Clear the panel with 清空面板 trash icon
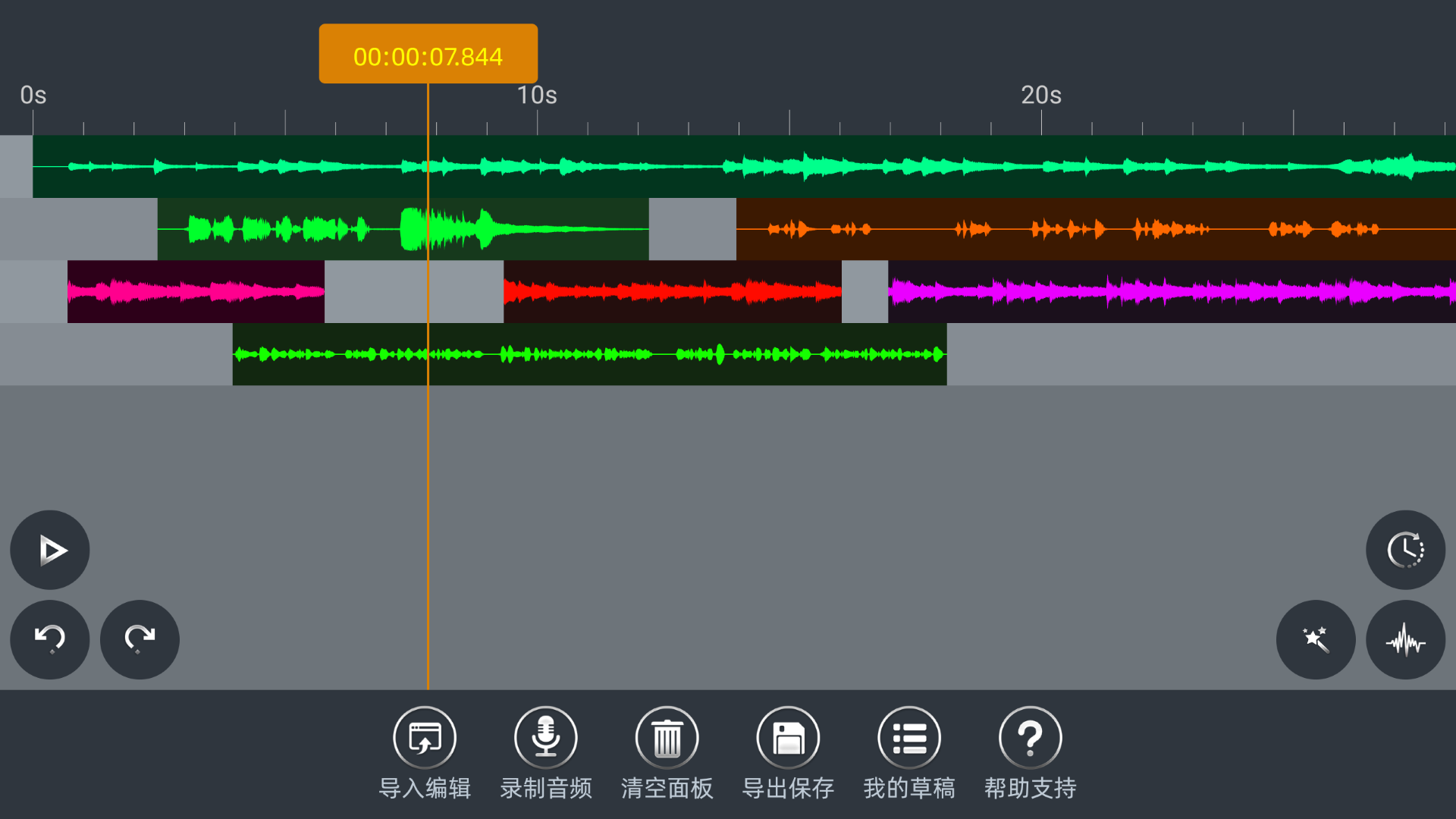Viewport: 1456px width, 819px height. 667,738
